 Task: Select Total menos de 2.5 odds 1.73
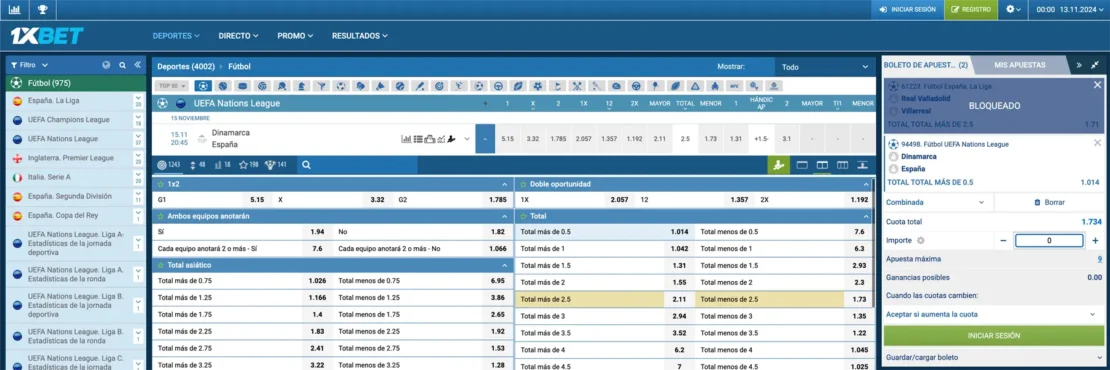pos(859,299)
